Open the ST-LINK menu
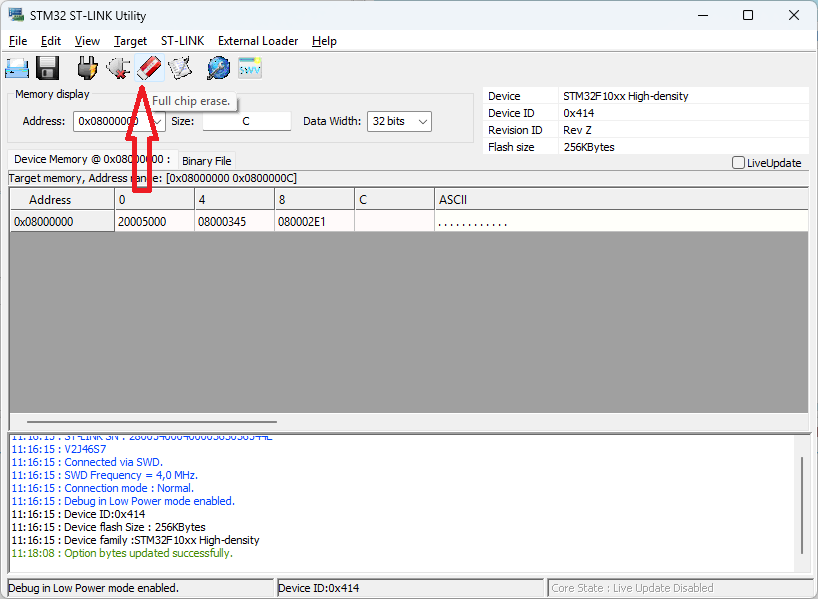Viewport: 818px width, 599px height. click(183, 41)
